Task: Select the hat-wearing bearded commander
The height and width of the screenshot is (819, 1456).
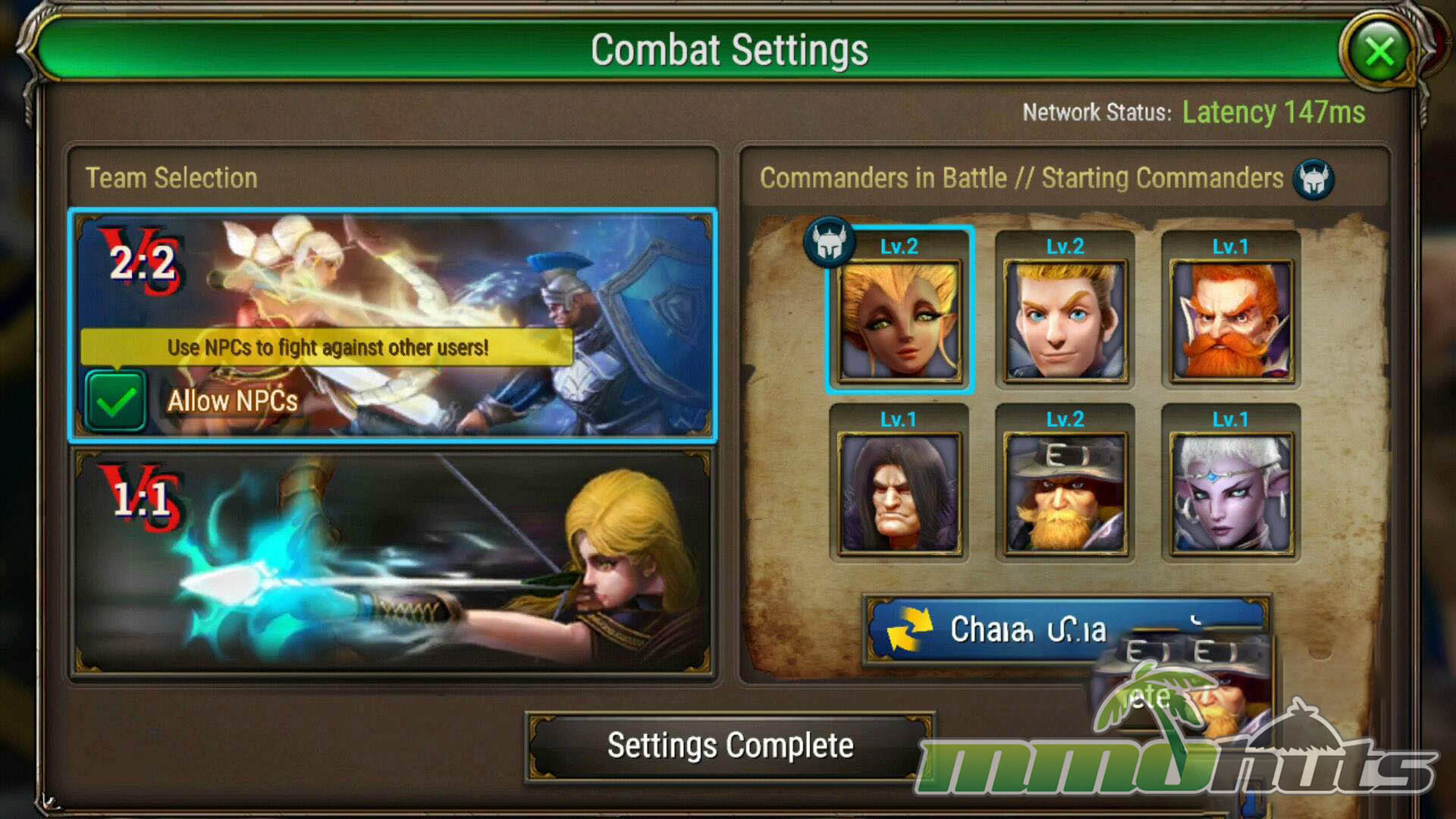Action: click(x=1065, y=482)
